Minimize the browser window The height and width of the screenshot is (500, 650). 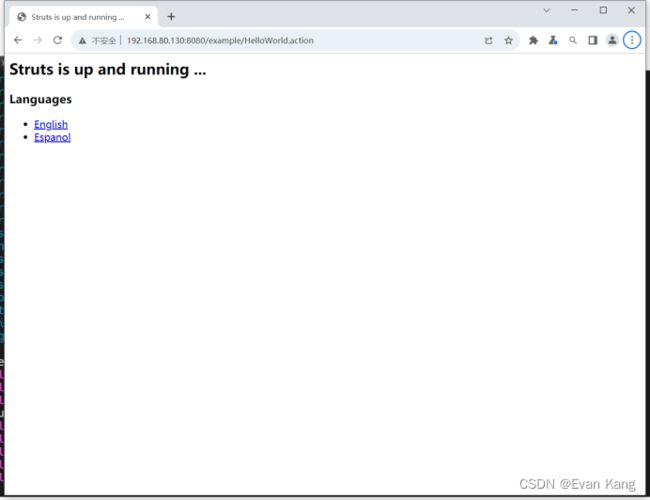[x=575, y=10]
